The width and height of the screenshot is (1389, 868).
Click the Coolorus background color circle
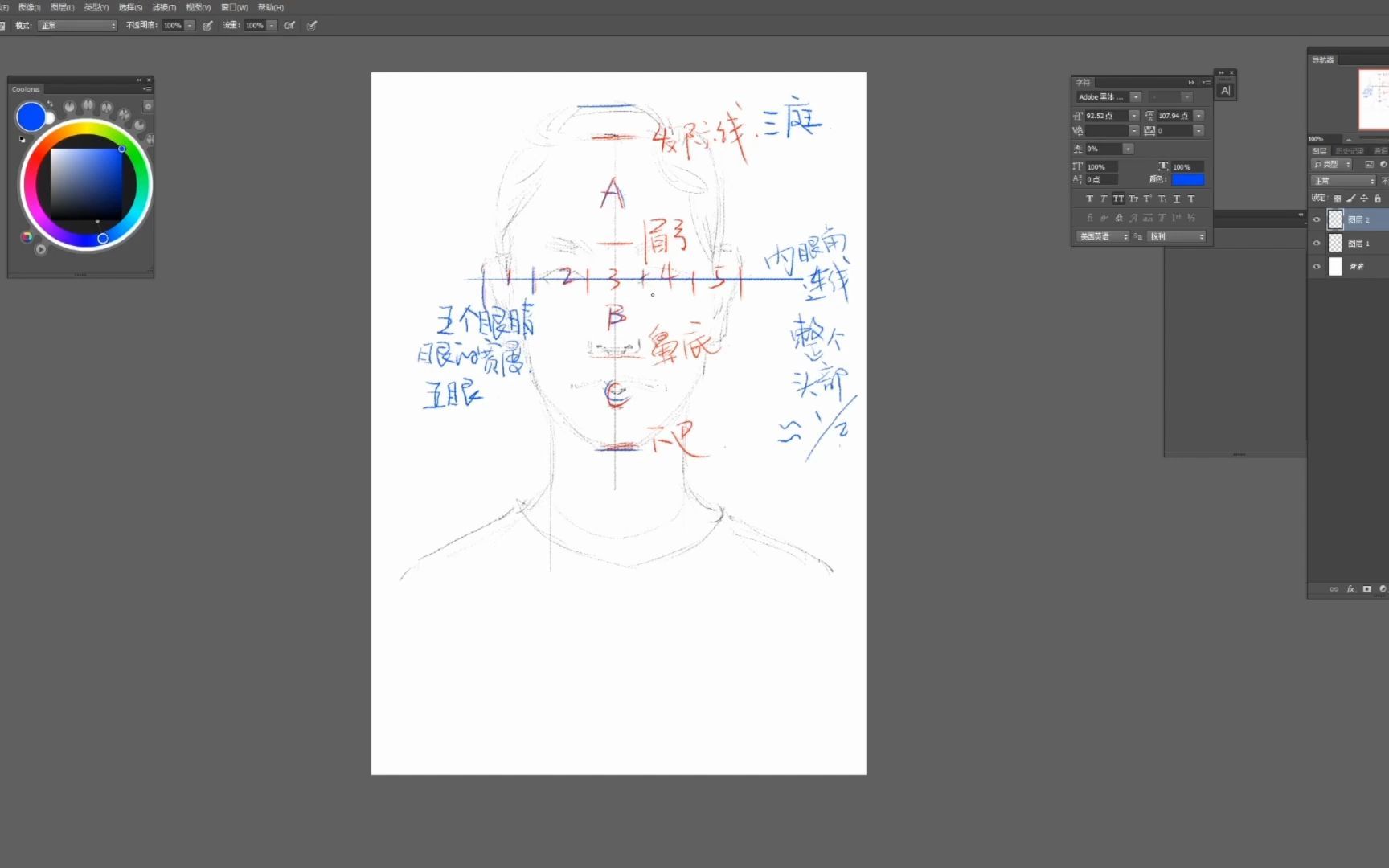[50, 118]
